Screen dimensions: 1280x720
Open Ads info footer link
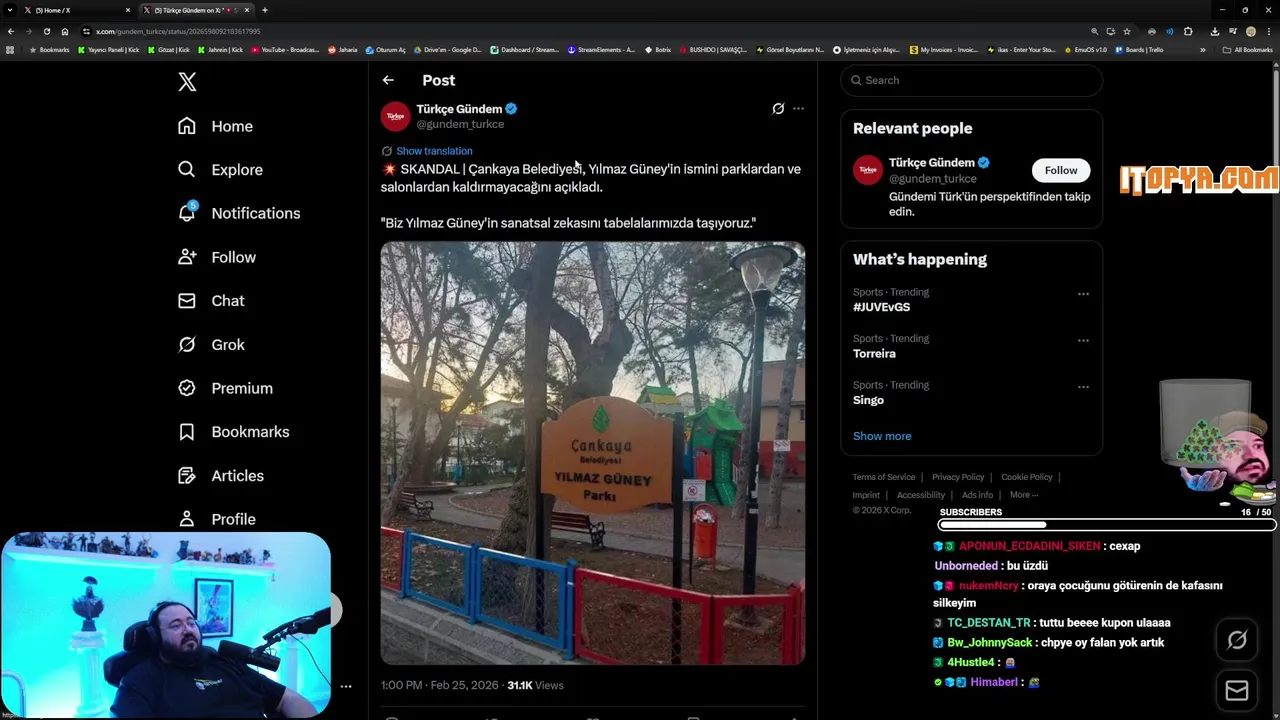click(978, 495)
